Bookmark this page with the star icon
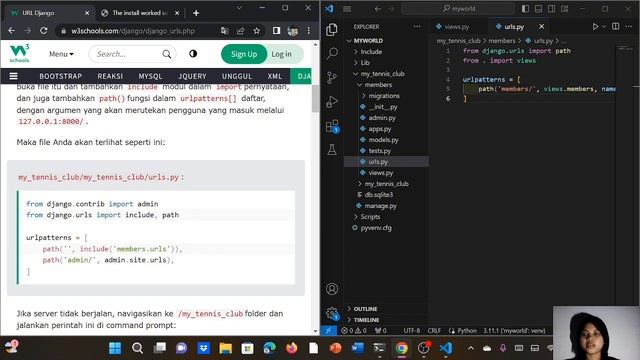This screenshot has width=640, height=360. (256, 31)
